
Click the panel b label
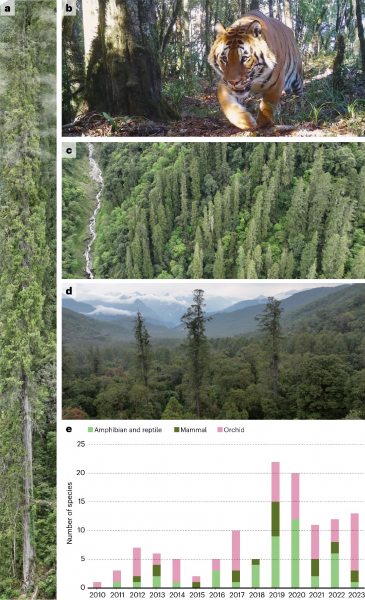tap(69, 7)
